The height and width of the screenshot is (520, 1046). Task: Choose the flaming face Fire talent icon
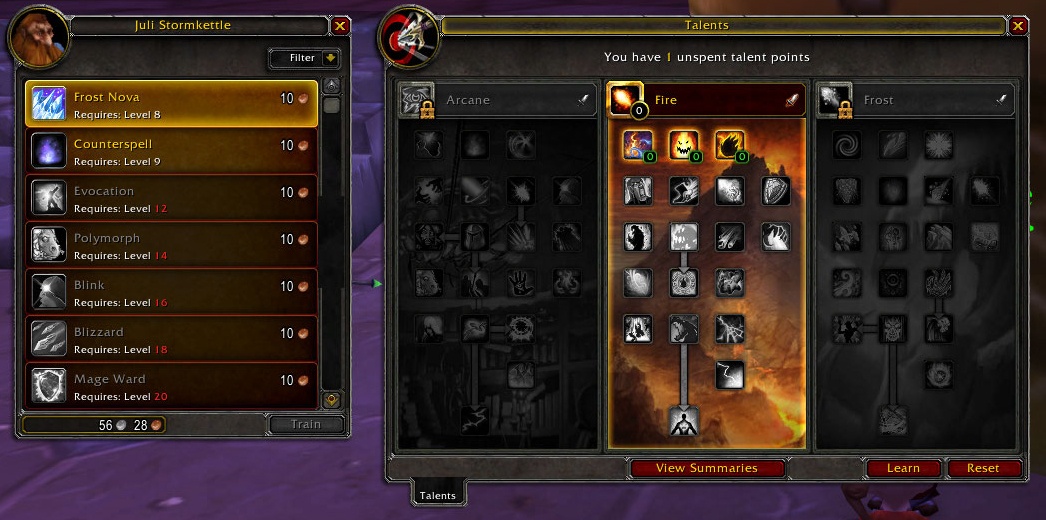tap(684, 145)
